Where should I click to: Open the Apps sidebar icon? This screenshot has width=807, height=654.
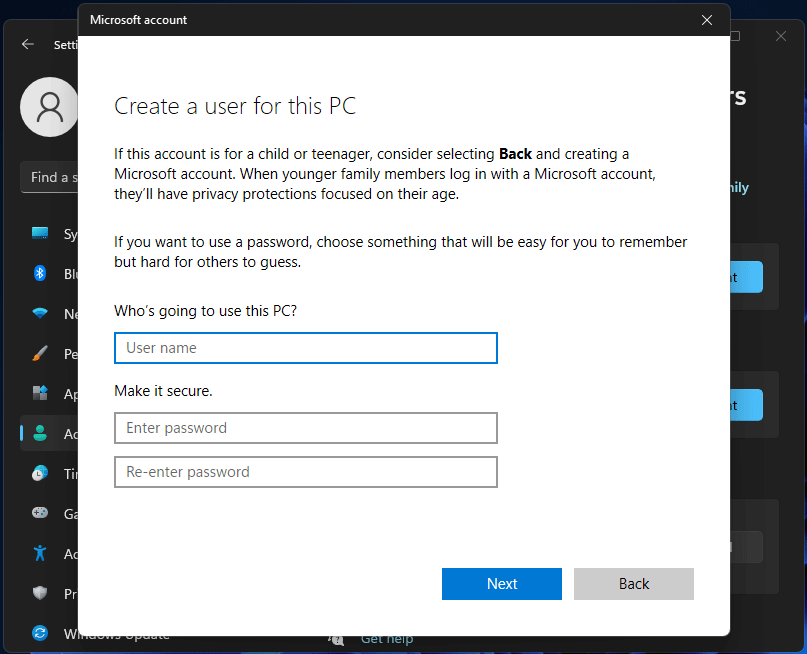(40, 393)
